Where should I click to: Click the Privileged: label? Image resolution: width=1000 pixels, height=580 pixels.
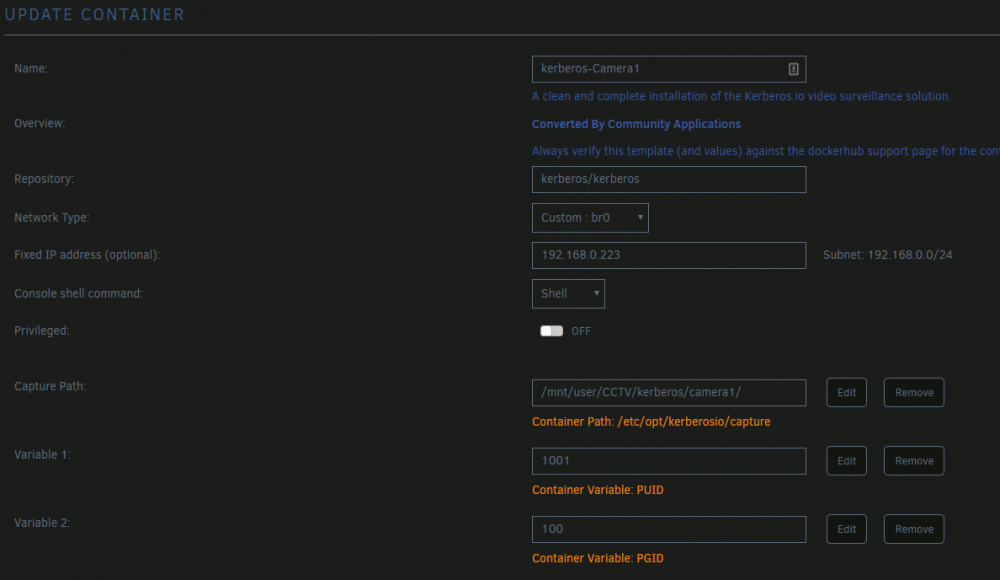click(x=41, y=331)
